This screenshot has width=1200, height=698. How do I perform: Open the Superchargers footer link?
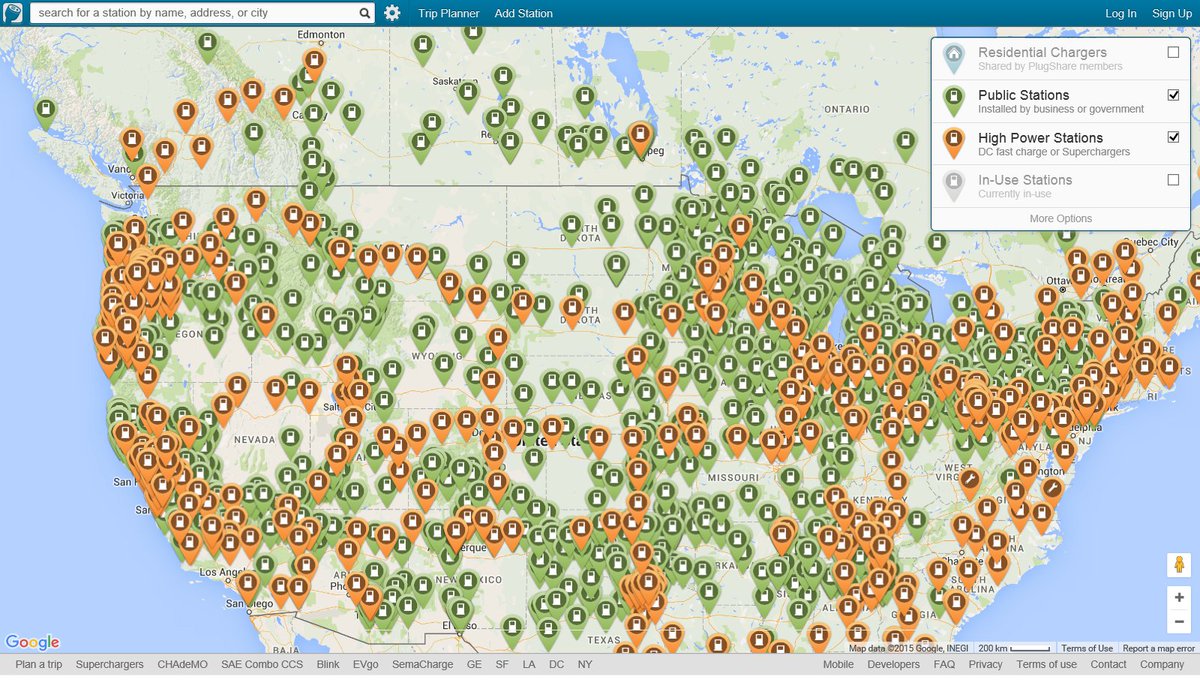109,665
